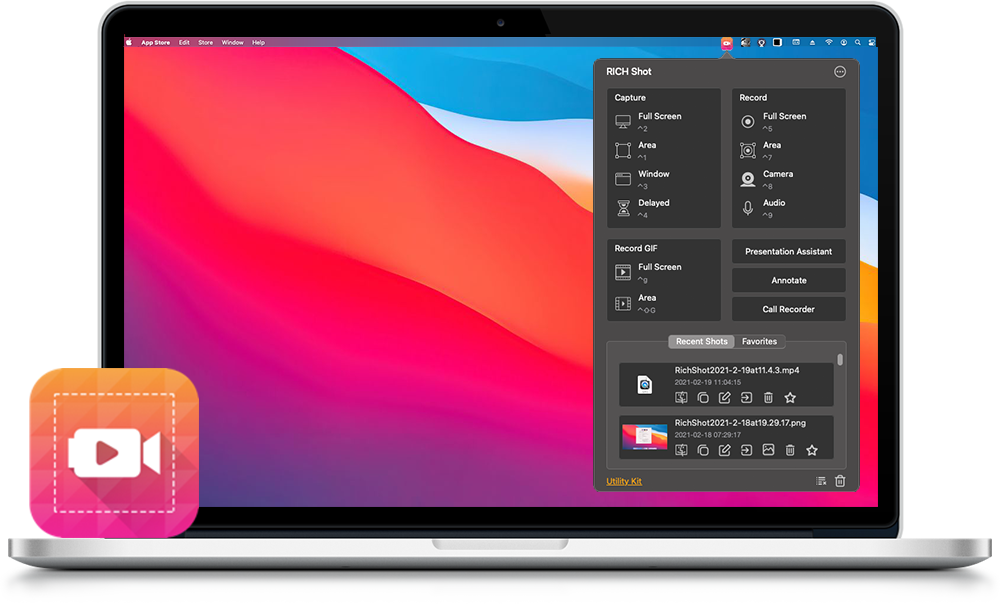Open Control Center in menu bar
1000x604 pixels.
pos(872,42)
